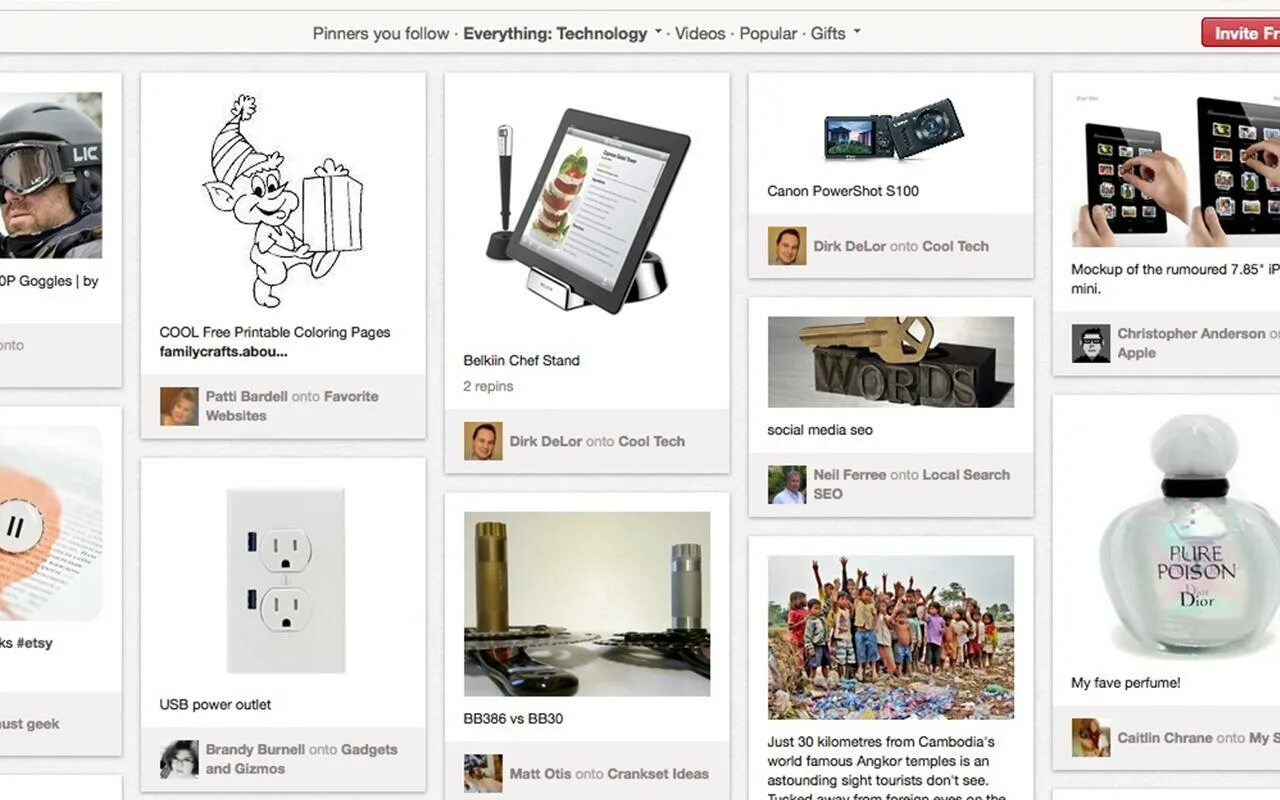
Task: Click Dirk DeLor's avatar under Belkin Chef Stand
Action: tap(483, 441)
